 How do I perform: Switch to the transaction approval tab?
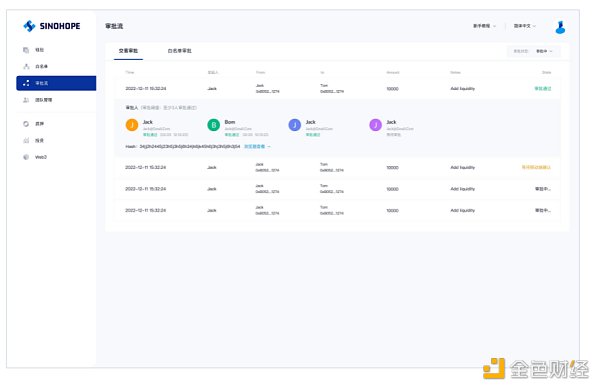tap(128, 51)
